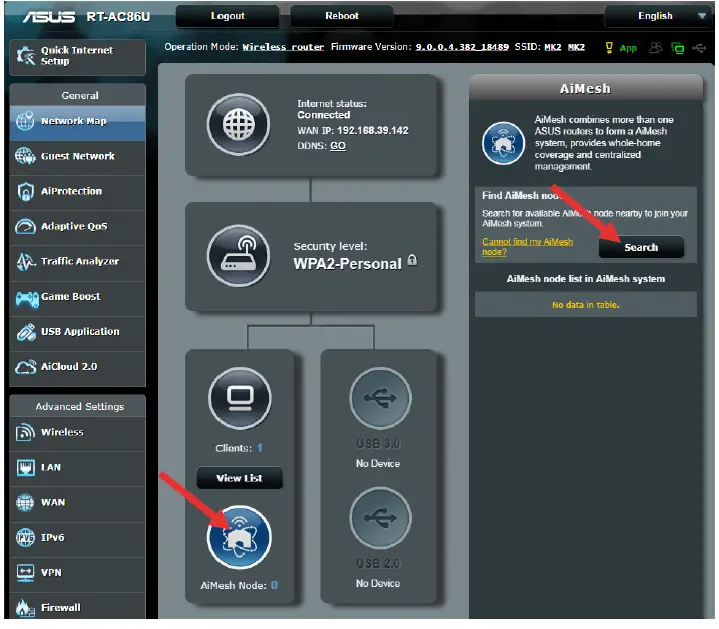Click Search for AiMesh nodes
This screenshot has width=719, height=629.
click(x=641, y=248)
